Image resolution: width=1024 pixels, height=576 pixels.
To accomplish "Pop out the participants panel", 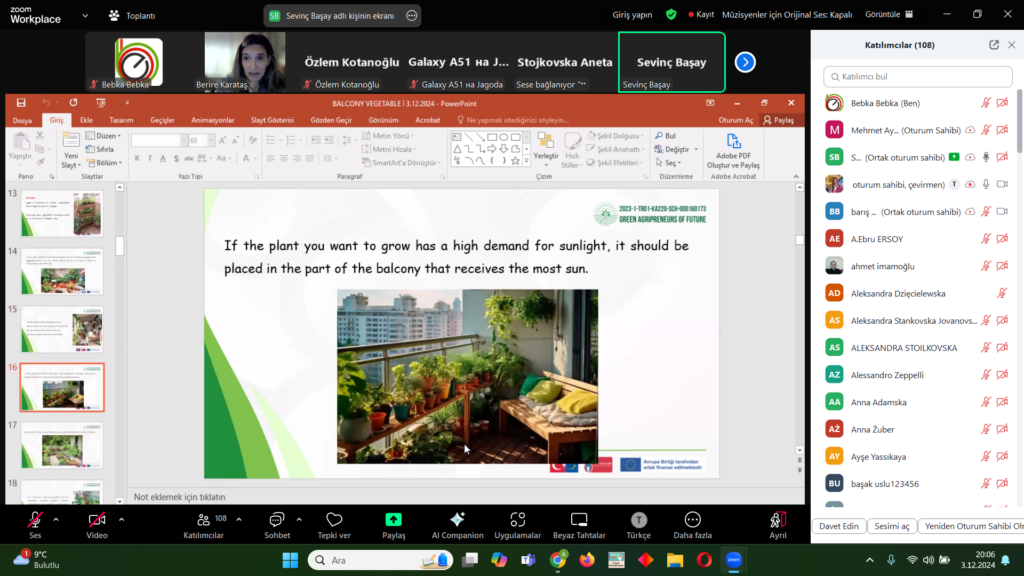I will (993, 45).
